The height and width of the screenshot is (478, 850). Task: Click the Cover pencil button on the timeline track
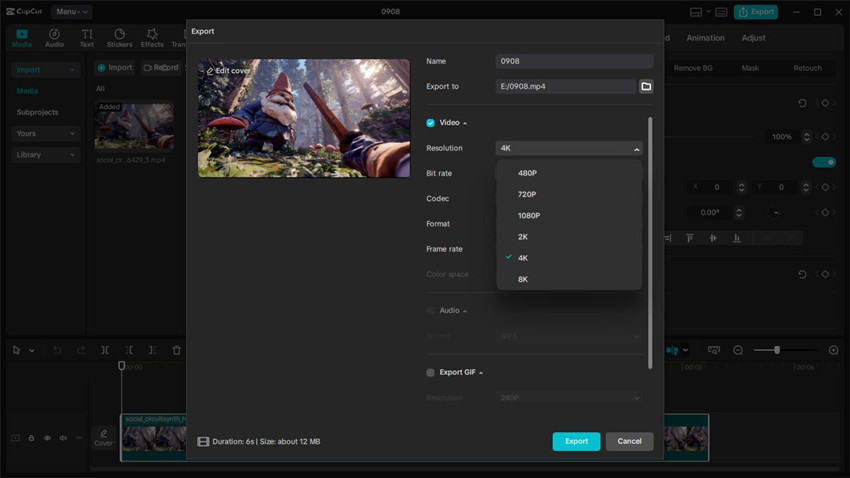pos(104,438)
